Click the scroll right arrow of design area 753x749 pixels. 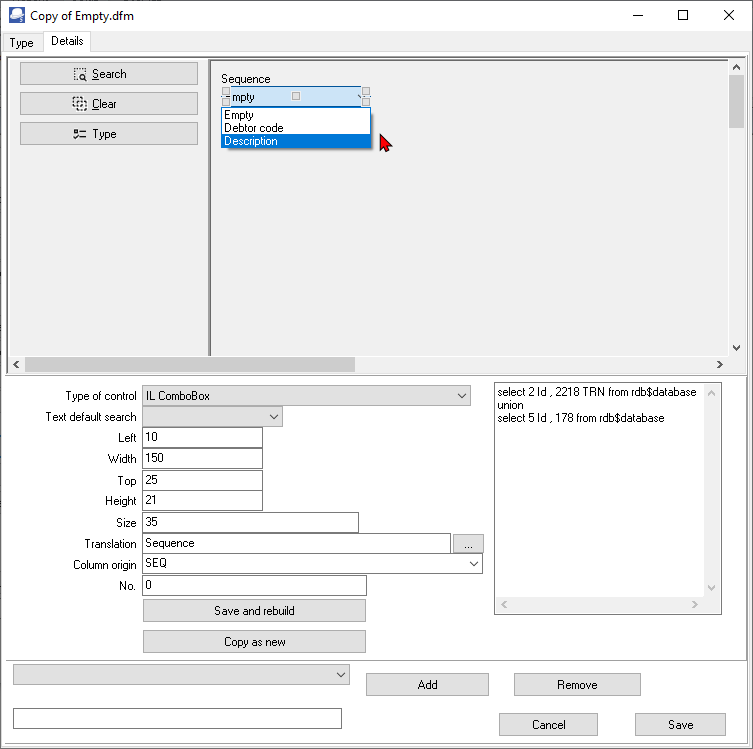[719, 364]
